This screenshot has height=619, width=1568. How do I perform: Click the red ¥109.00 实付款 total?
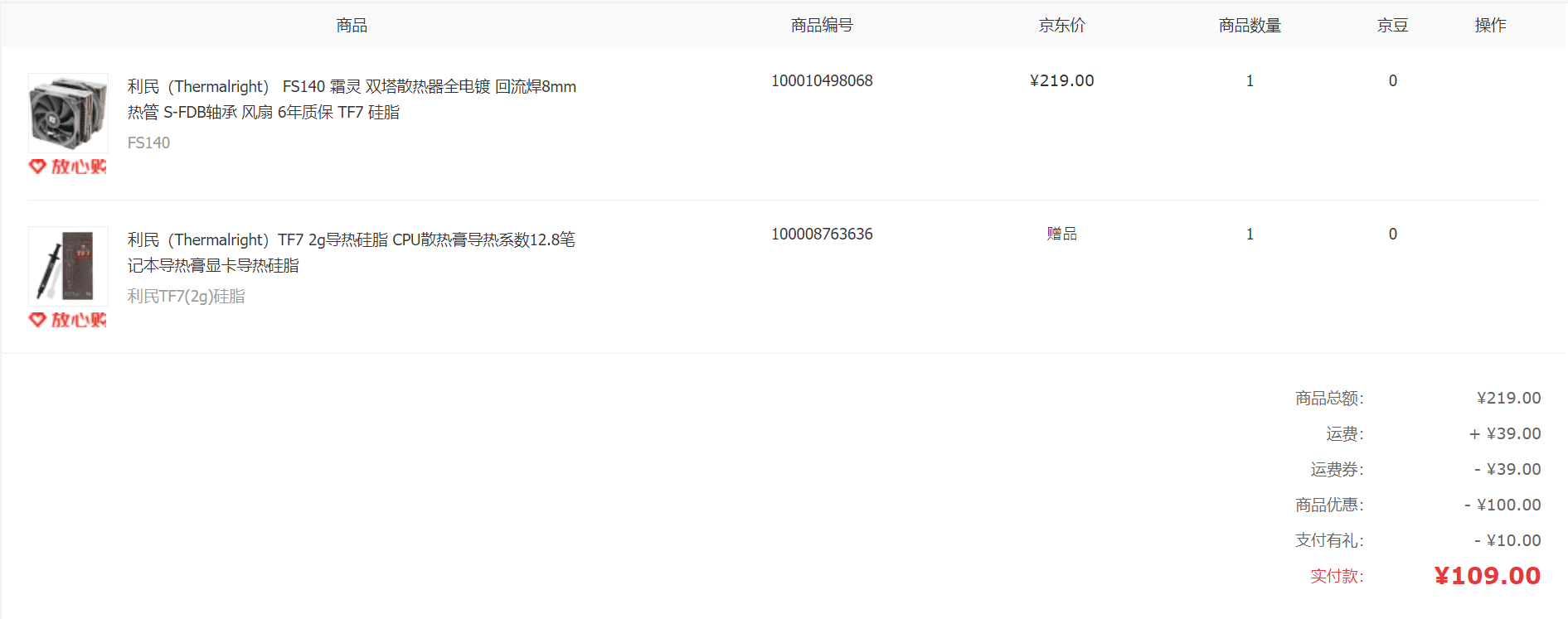click(1487, 576)
